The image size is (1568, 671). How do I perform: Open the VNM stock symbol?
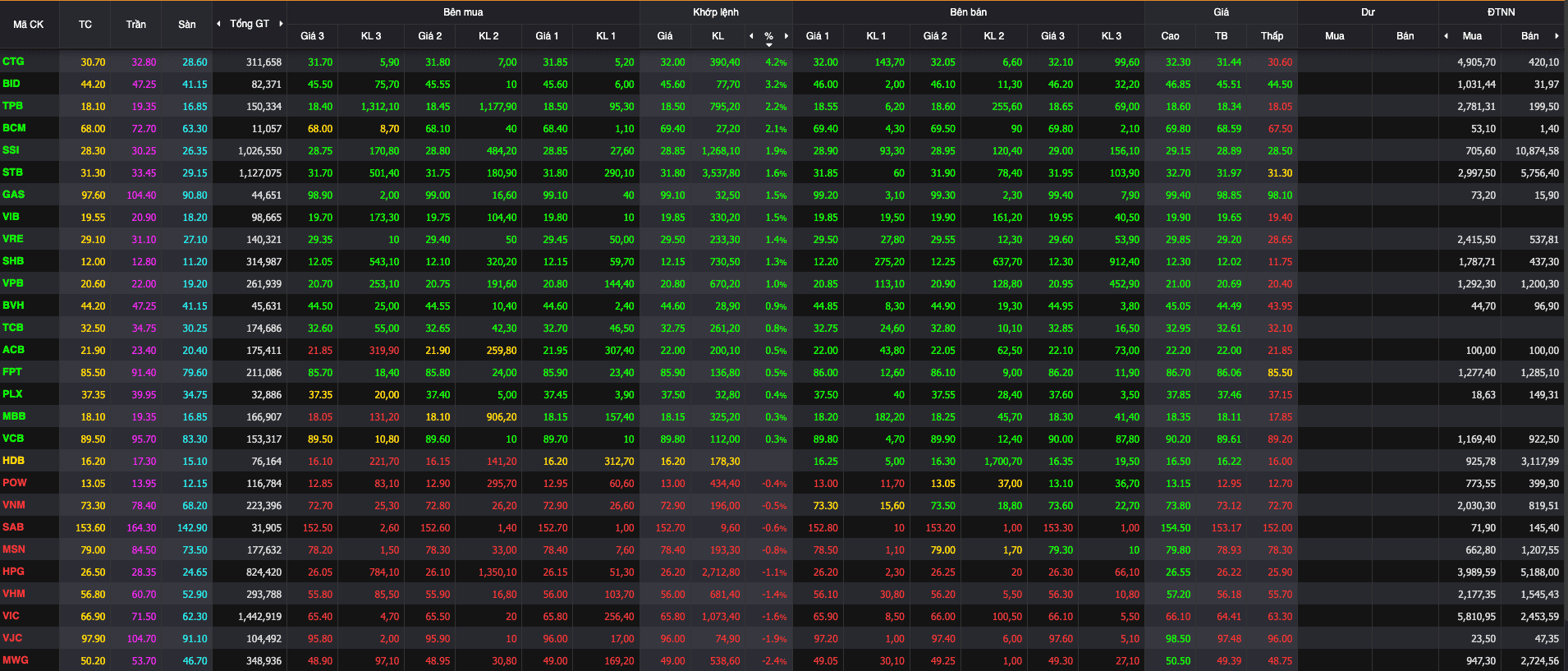14,505
